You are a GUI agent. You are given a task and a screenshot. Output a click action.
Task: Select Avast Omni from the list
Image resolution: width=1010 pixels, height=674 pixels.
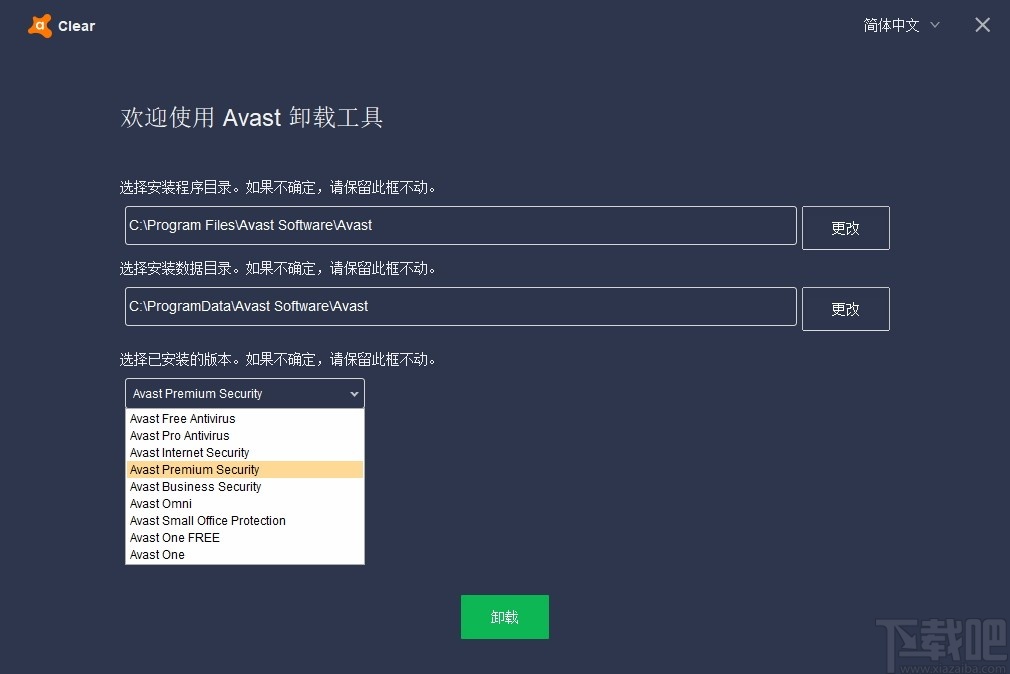pos(160,503)
